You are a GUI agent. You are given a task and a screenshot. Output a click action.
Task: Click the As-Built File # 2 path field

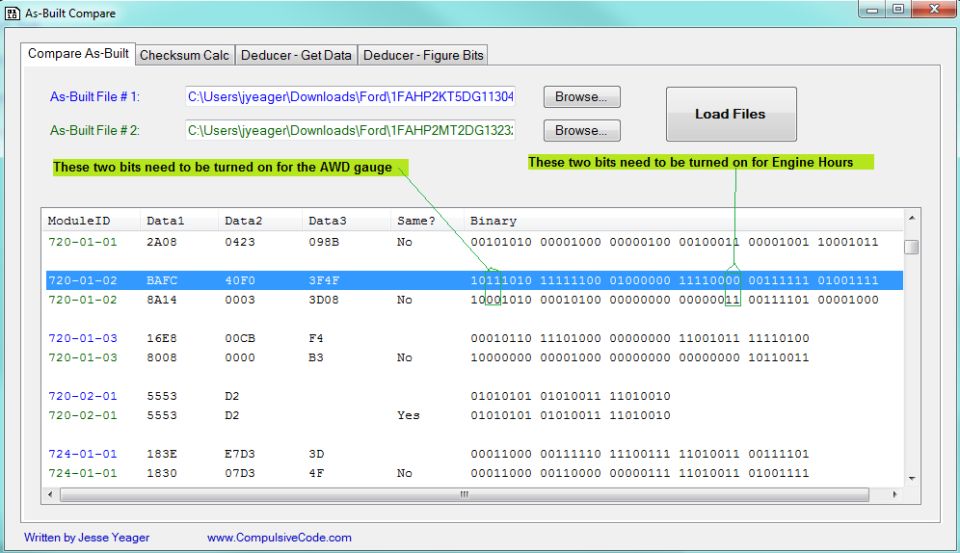[x=350, y=130]
